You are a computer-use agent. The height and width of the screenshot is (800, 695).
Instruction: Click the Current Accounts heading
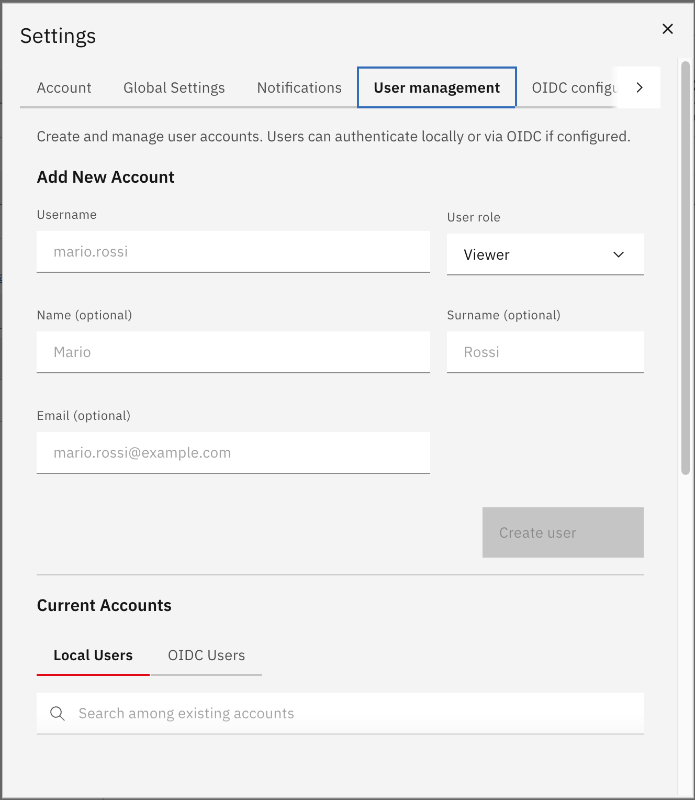104,605
